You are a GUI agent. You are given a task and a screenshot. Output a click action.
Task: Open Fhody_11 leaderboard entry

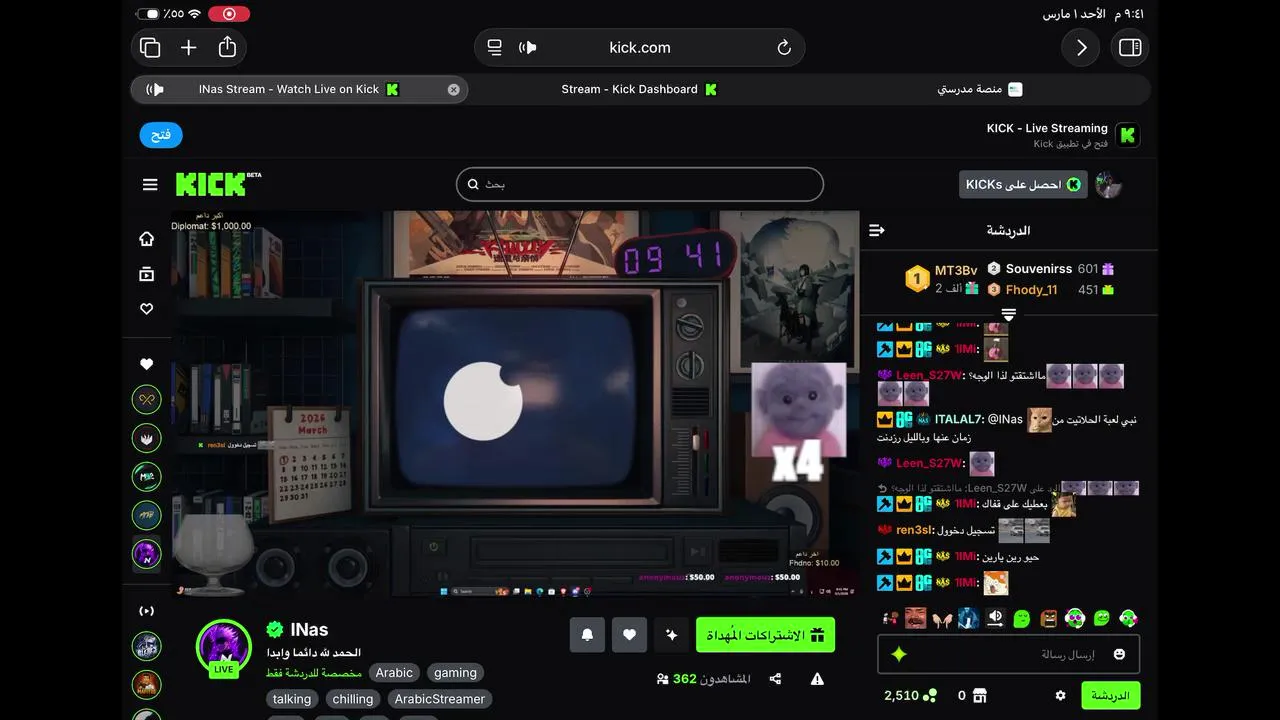coord(1031,290)
